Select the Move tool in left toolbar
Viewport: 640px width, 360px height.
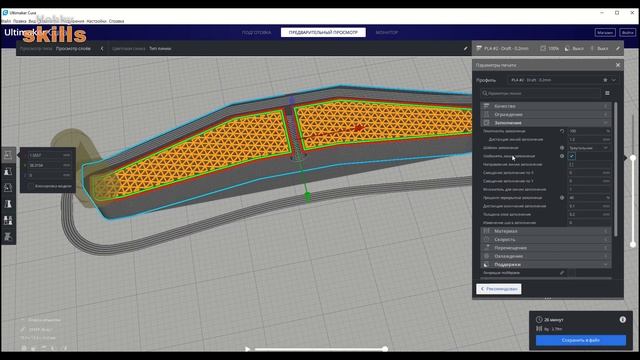point(8,155)
